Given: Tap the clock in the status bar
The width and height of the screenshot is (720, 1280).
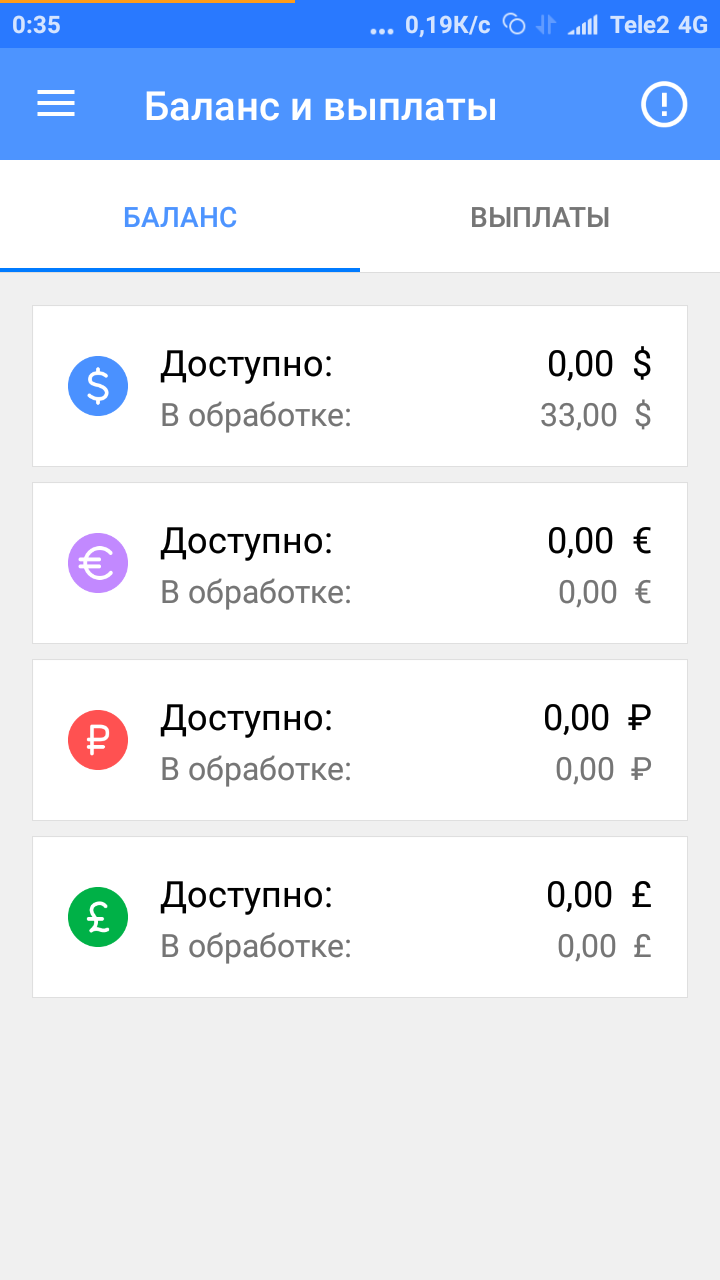Looking at the screenshot, I should (36, 25).
